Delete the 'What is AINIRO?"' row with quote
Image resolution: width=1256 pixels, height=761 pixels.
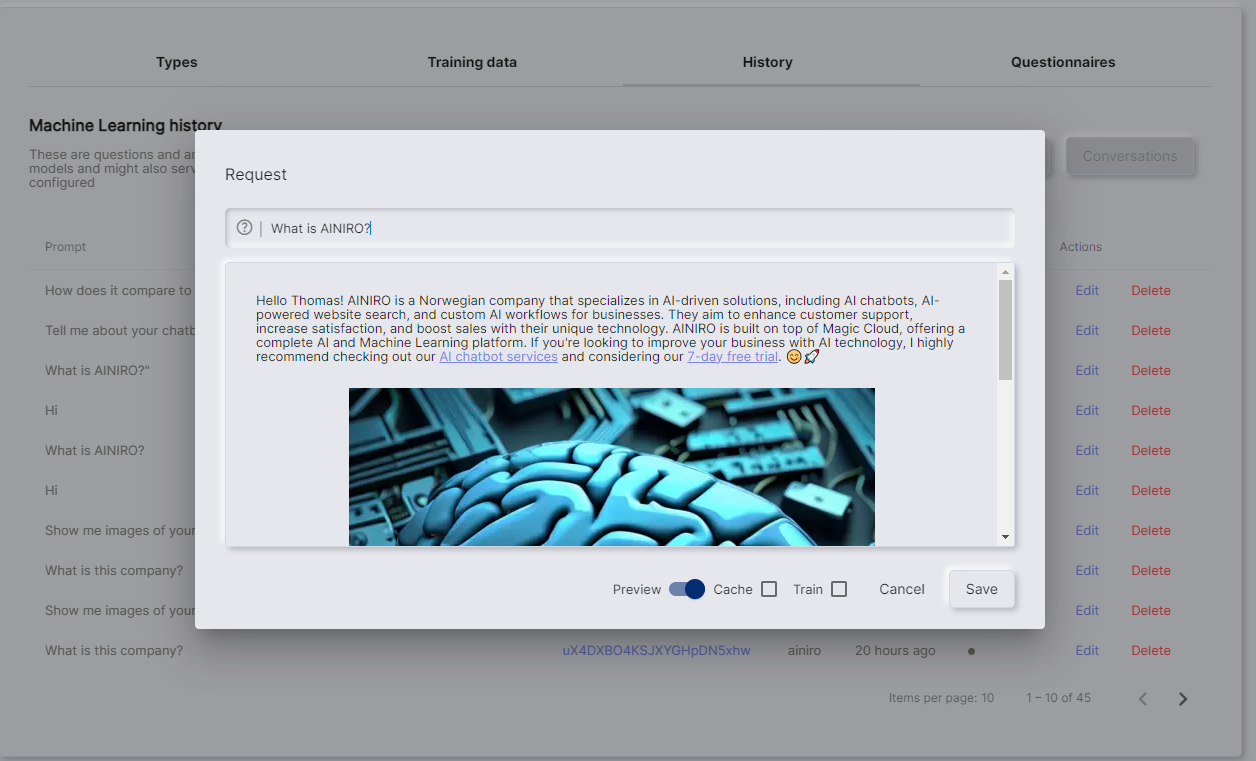[x=1151, y=370]
